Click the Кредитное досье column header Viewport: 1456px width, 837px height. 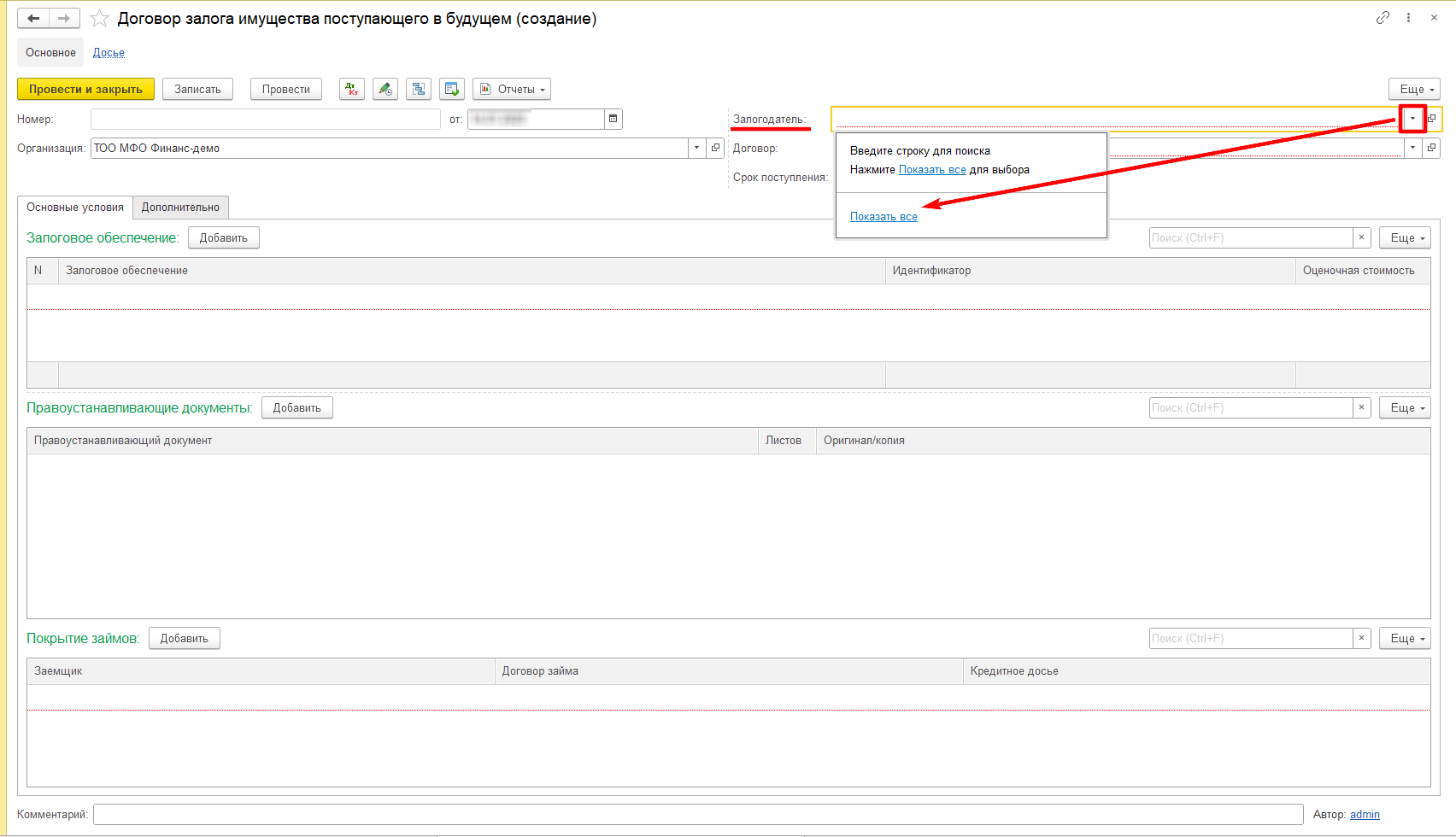coord(1197,671)
